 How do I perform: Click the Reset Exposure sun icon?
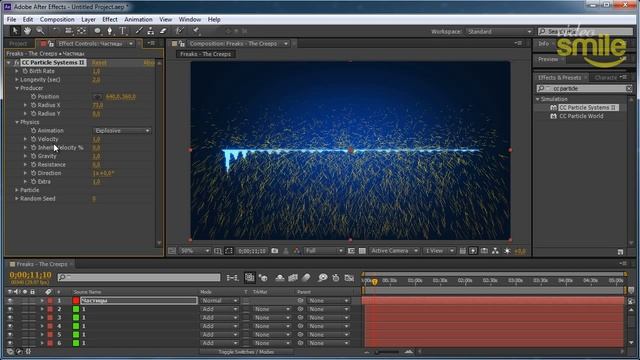507,251
